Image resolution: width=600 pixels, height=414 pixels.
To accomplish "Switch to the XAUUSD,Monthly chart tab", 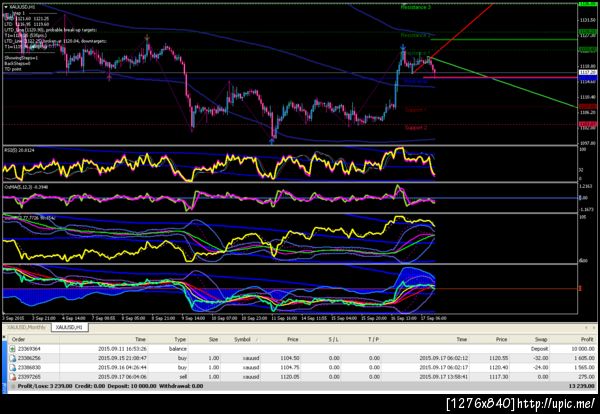I will point(26,328).
